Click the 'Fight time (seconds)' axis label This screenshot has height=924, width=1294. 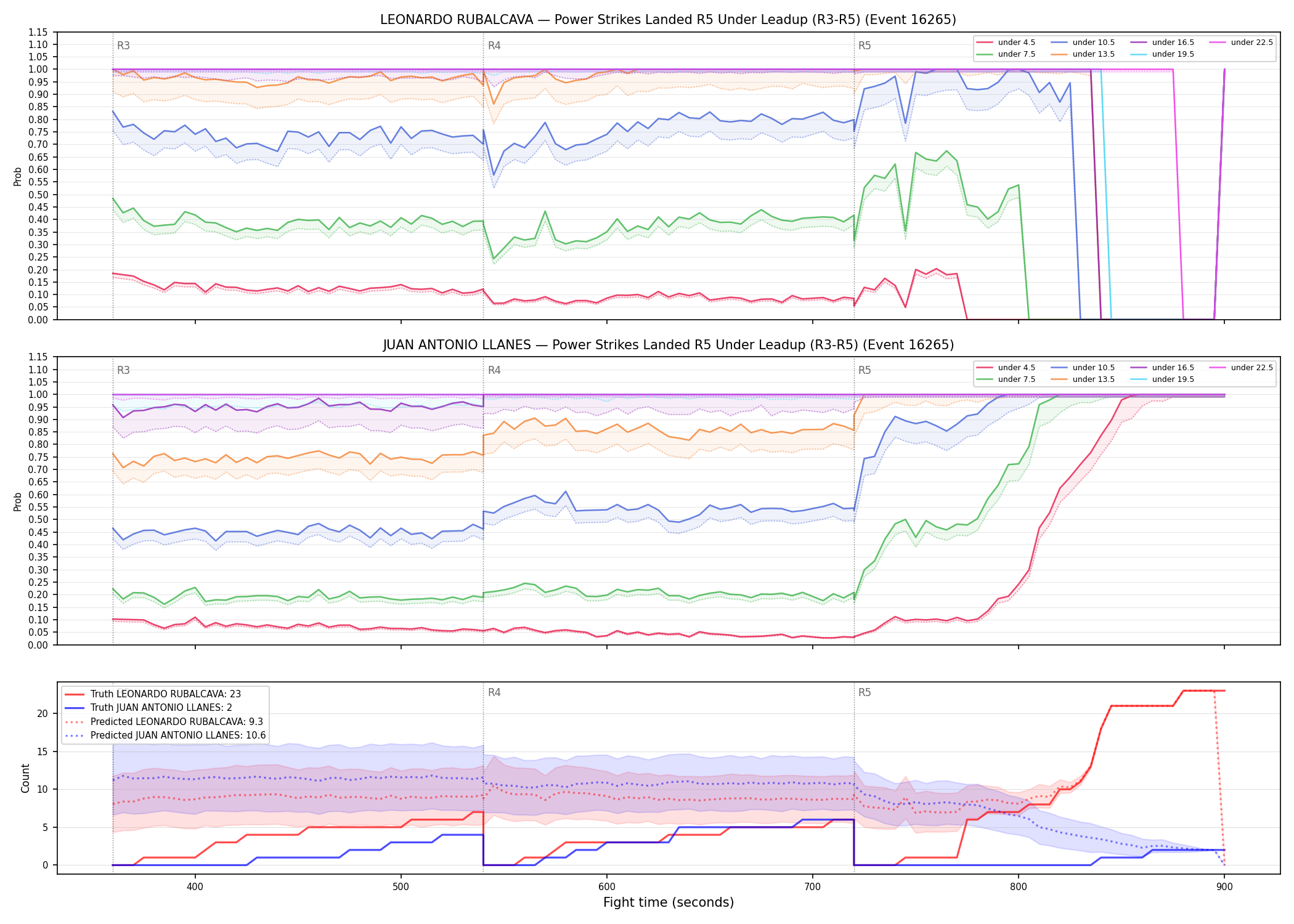click(668, 902)
